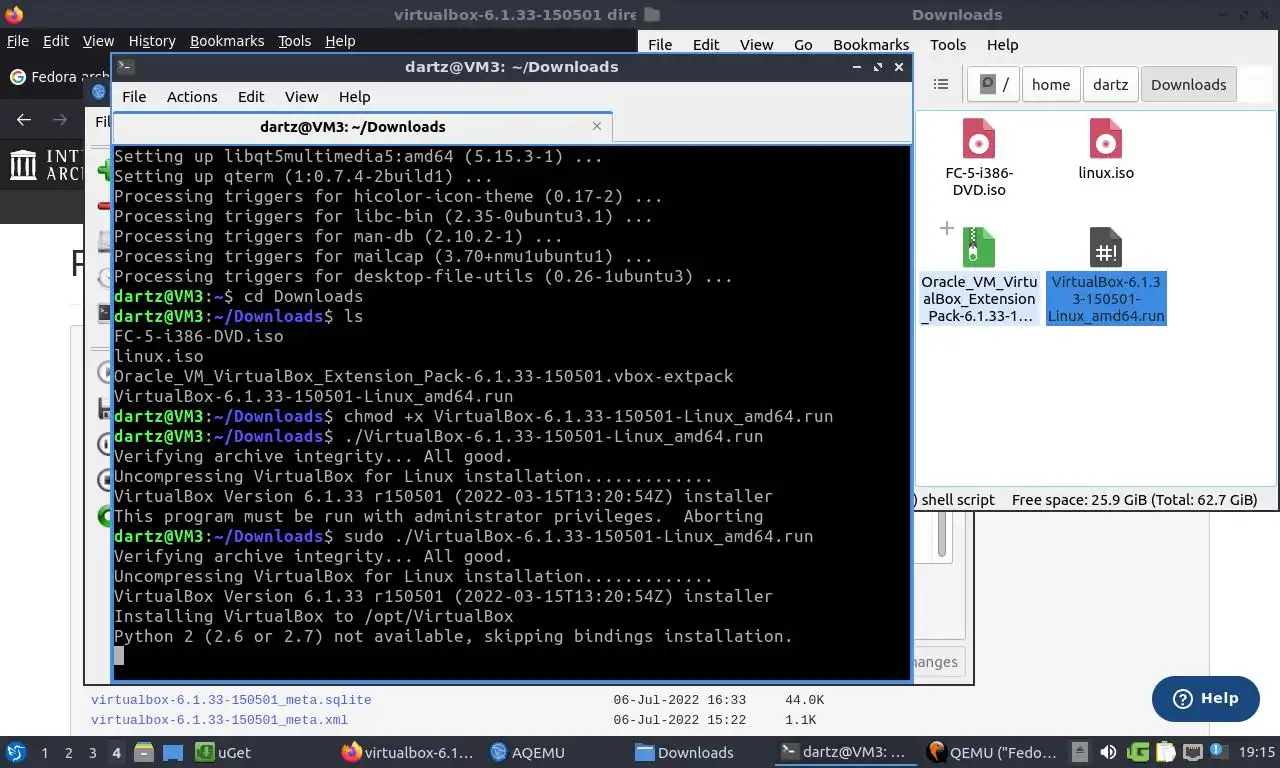Close the dartz@VM3 terminal tab
Image resolution: width=1280 pixels, height=768 pixels.
(x=597, y=126)
